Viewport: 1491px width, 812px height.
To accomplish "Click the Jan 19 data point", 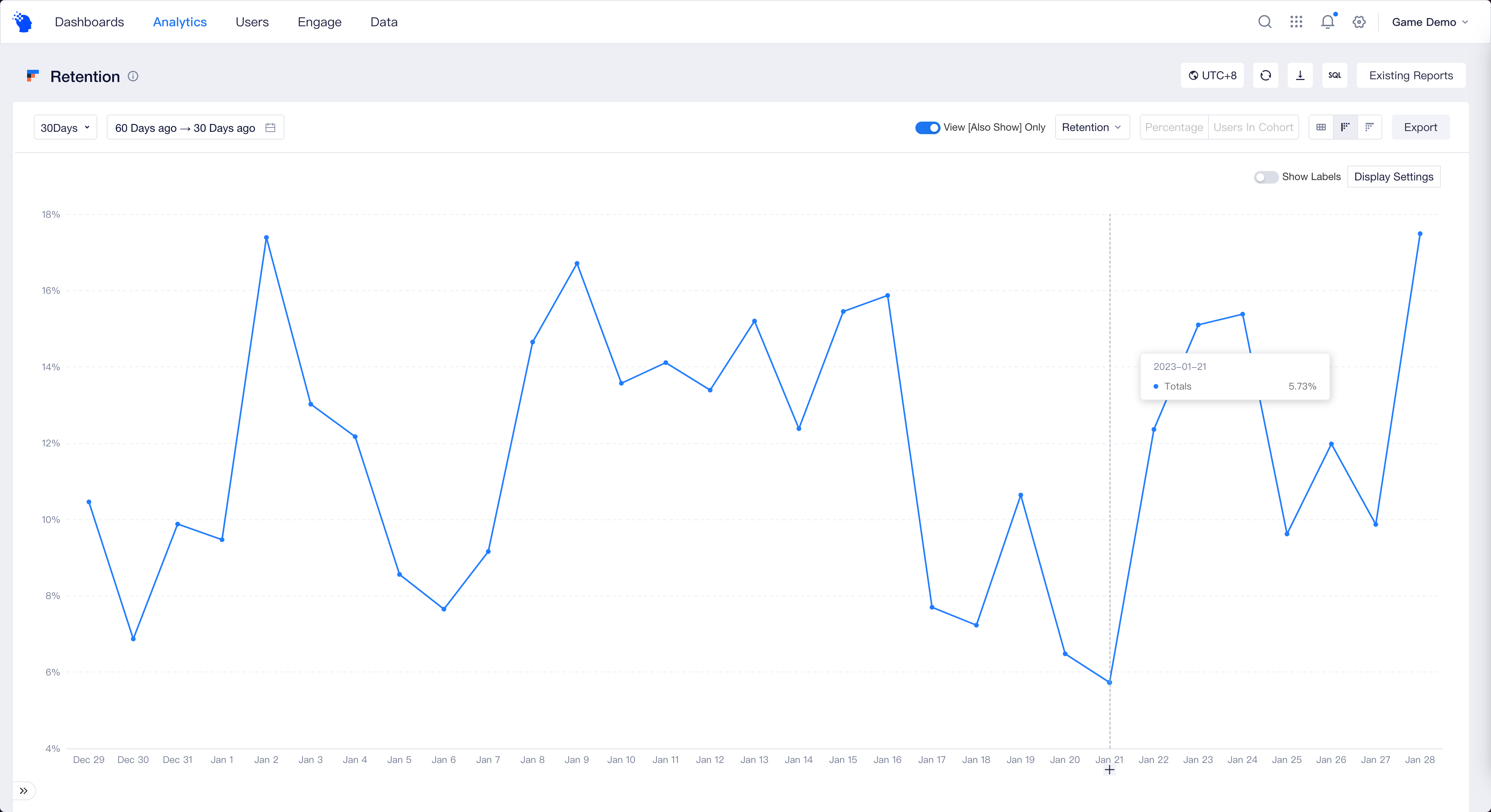I will [1021, 495].
